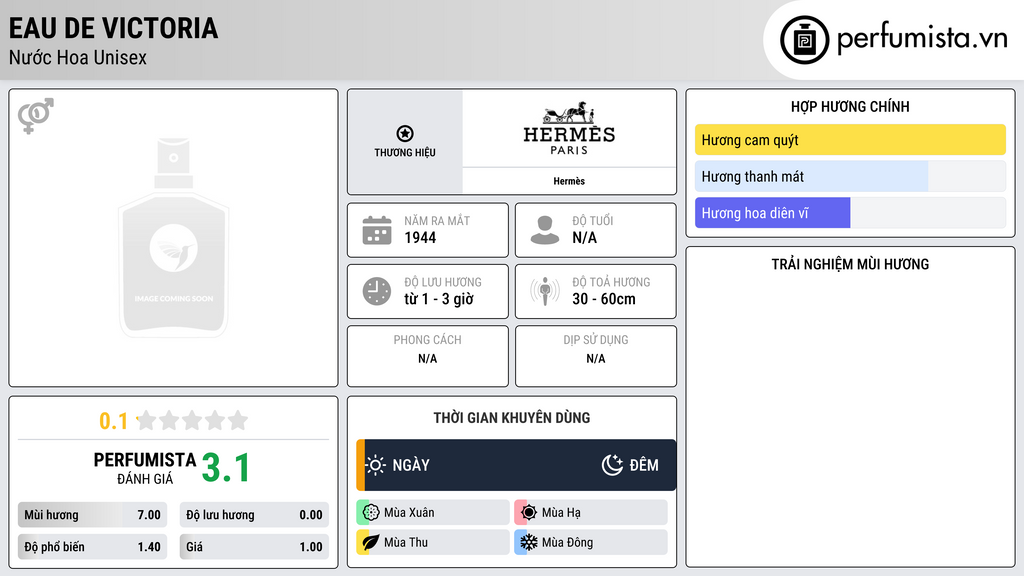Select the Mùa Xuân season tag
The height and width of the screenshot is (576, 1024).
pyautogui.click(x=432, y=513)
